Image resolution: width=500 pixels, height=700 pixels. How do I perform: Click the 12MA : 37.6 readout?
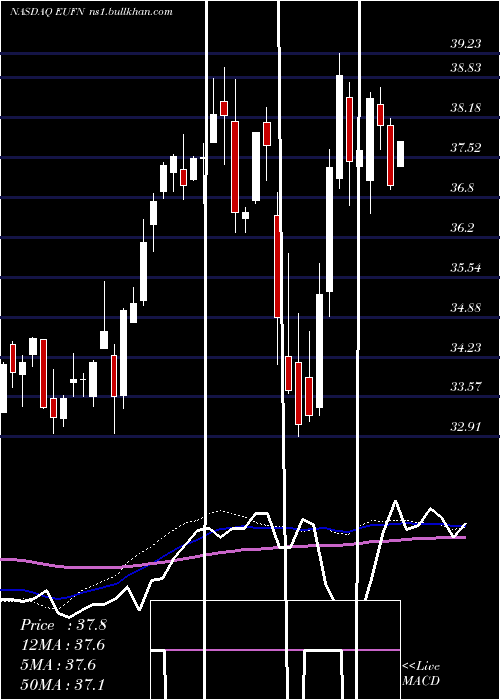[x=63, y=645]
